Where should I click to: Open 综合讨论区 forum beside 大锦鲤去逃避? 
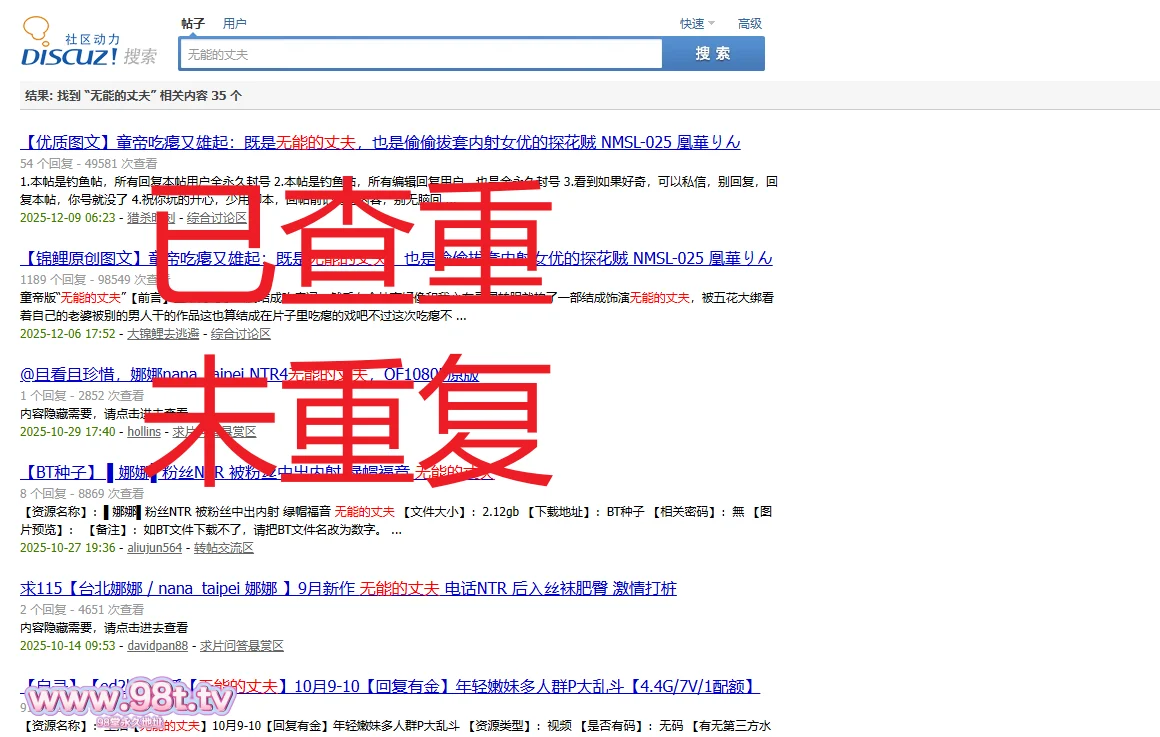[x=241, y=334]
